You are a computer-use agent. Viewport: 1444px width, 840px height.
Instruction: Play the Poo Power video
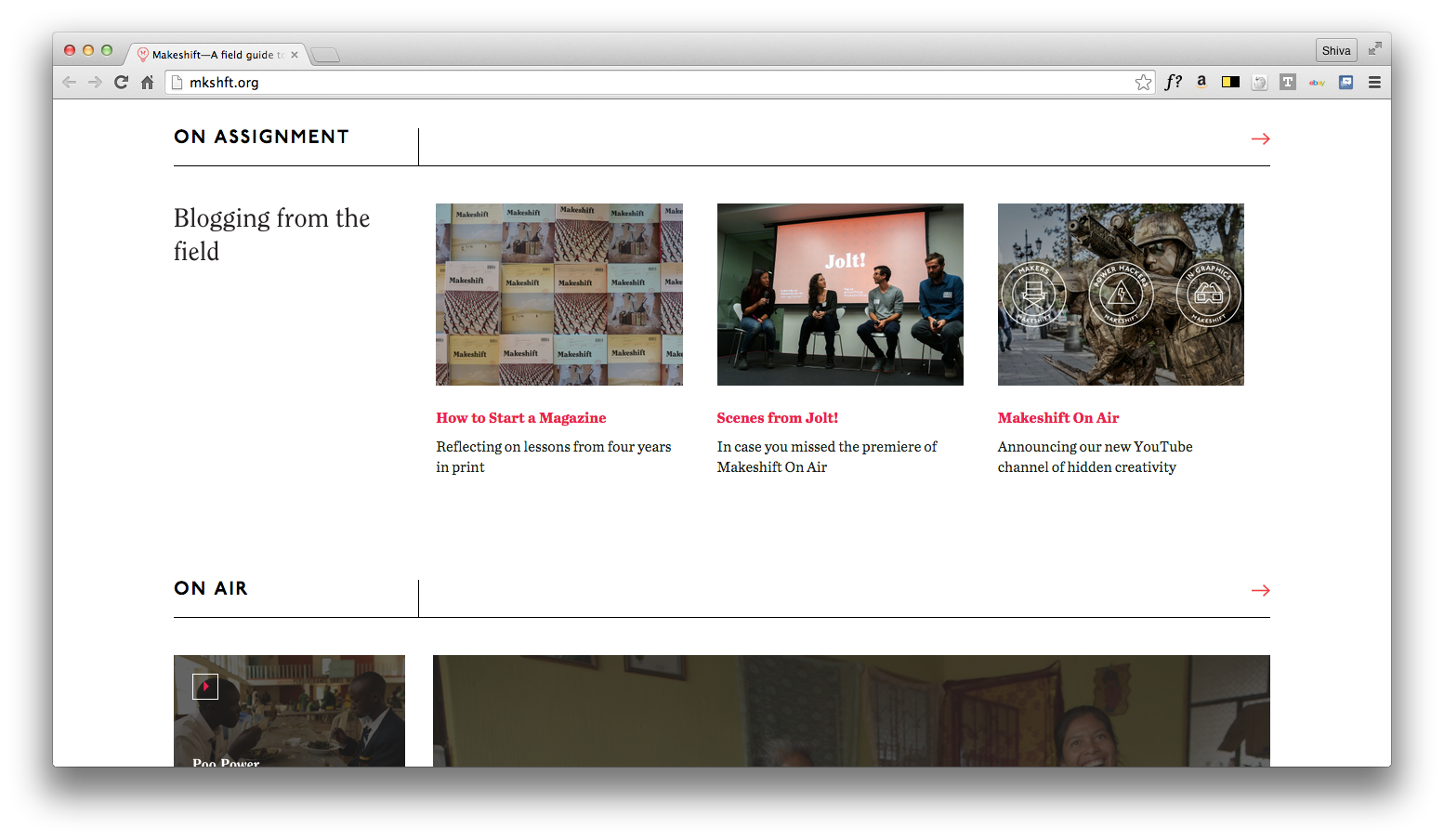click(x=205, y=687)
